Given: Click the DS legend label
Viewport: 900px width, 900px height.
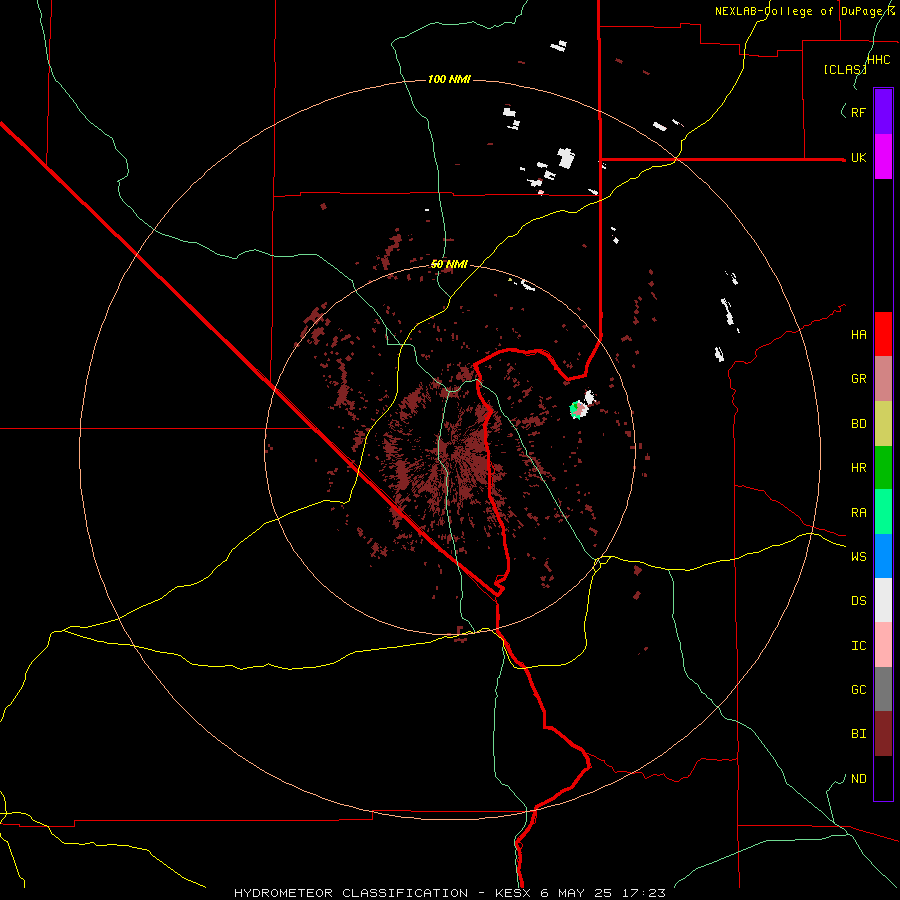Looking at the screenshot, I should (x=859, y=601).
